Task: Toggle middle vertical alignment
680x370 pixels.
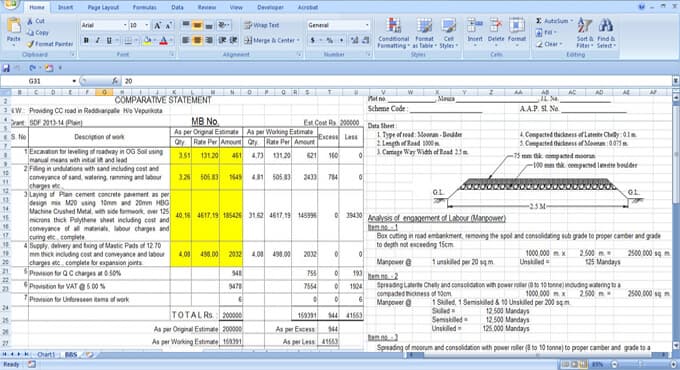Action: [x=197, y=25]
